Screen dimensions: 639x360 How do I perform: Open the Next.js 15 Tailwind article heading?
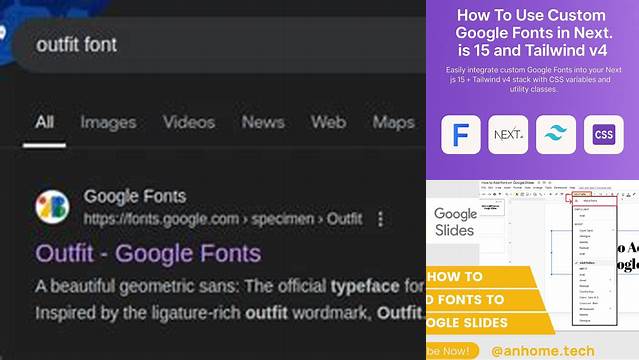tap(532, 33)
